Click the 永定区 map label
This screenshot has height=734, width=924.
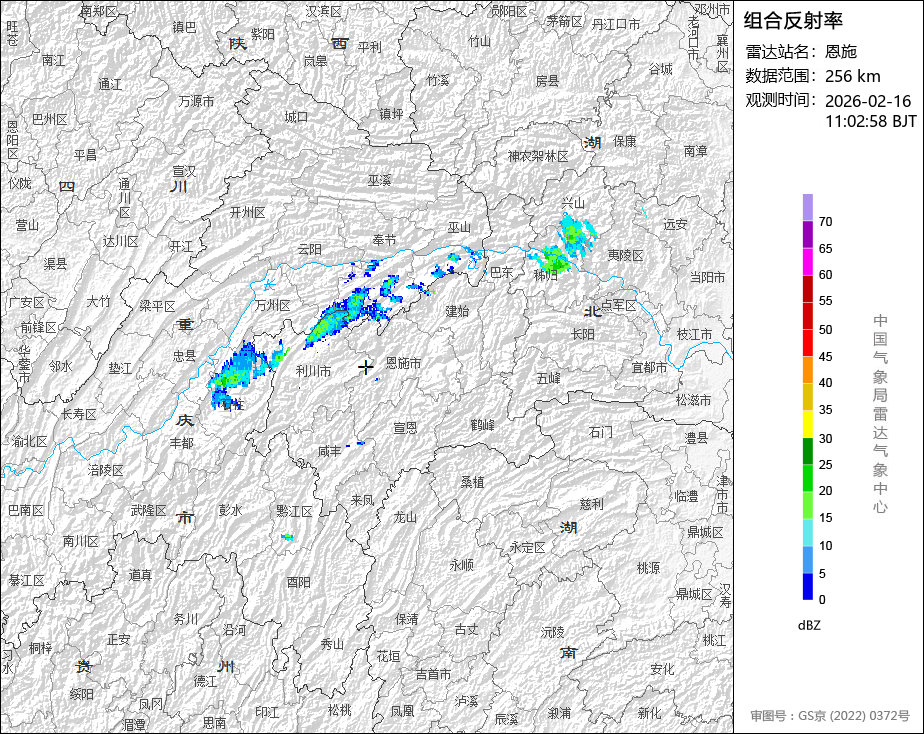point(528,547)
